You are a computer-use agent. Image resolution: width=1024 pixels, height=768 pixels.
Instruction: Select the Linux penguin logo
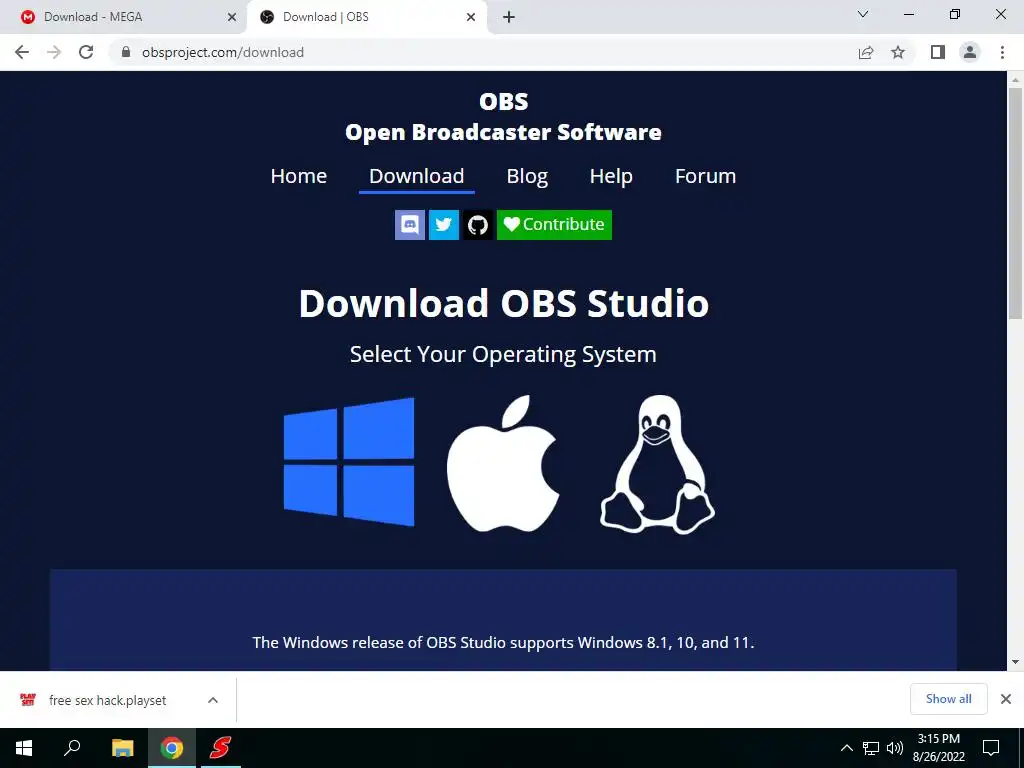pyautogui.click(x=657, y=464)
